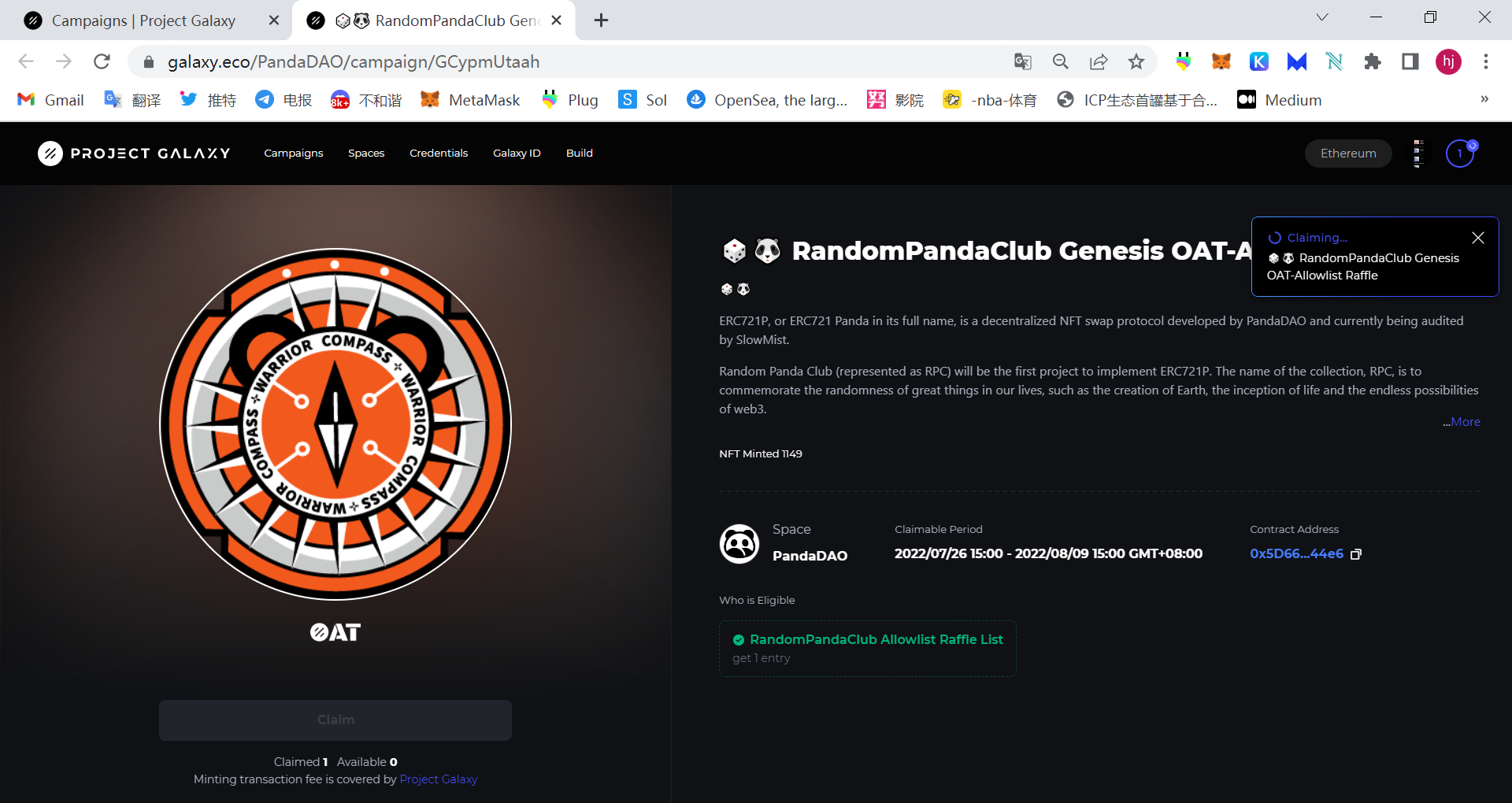Show hidden bookmarks with the double chevron
Viewport: 1512px width, 803px height.
1484,99
